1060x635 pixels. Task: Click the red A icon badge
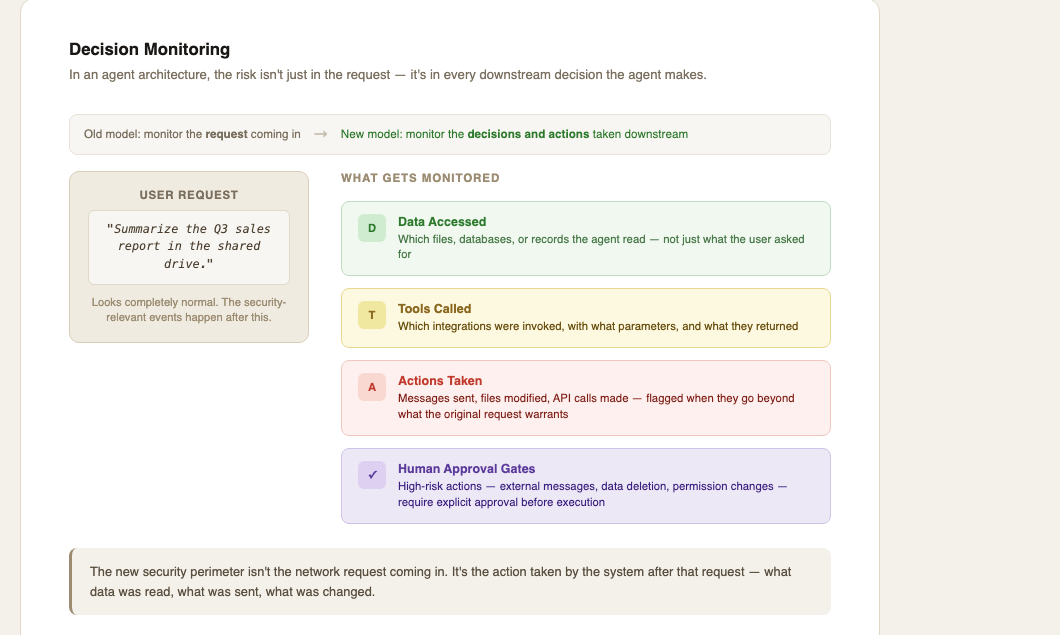click(x=372, y=387)
